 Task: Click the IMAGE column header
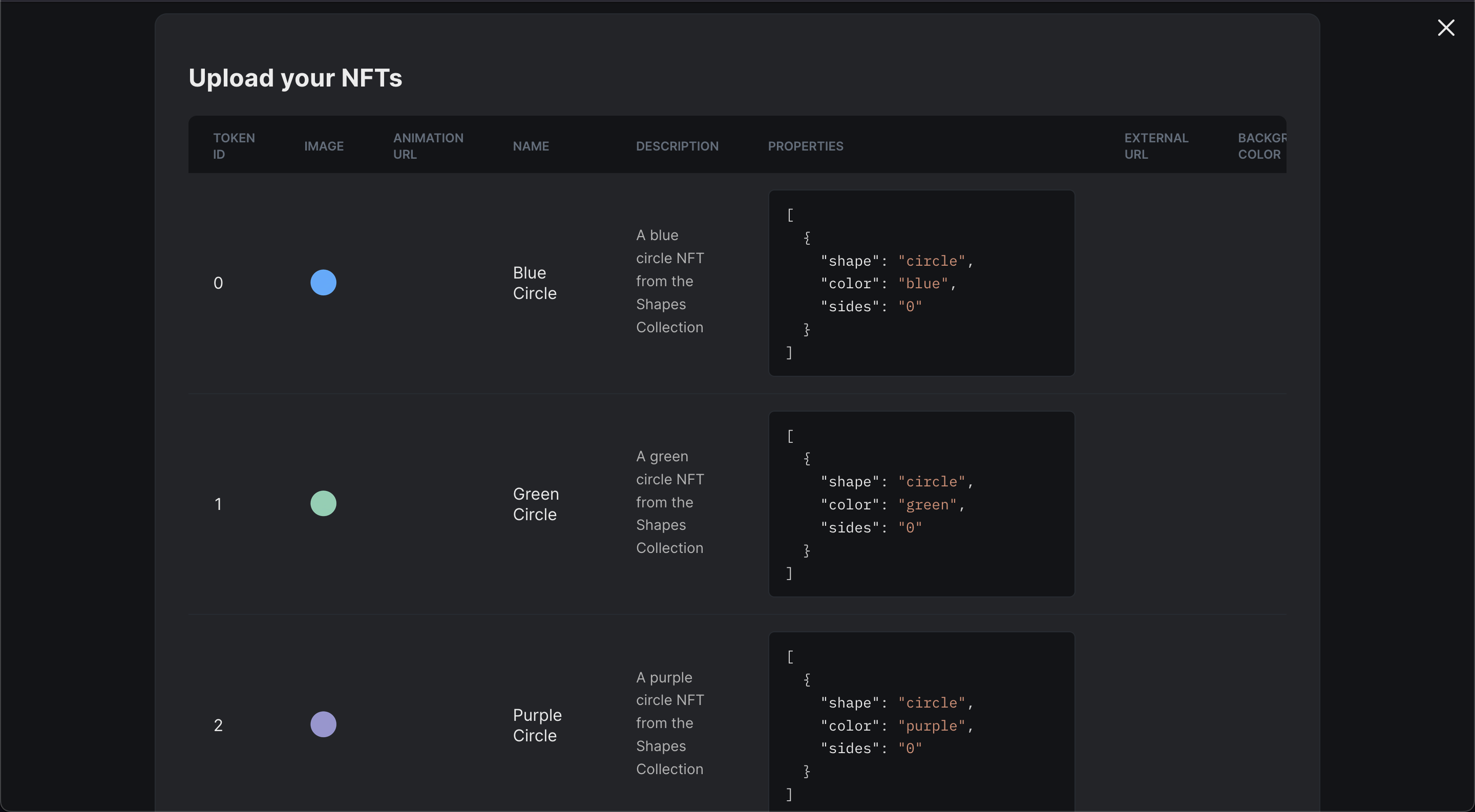point(324,145)
